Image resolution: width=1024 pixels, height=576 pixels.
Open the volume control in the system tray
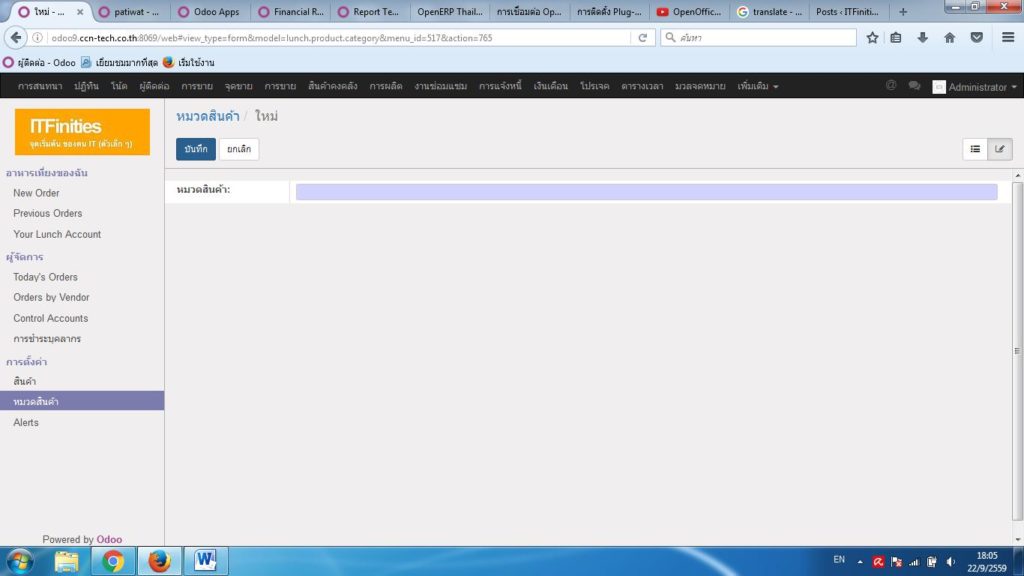pos(948,561)
